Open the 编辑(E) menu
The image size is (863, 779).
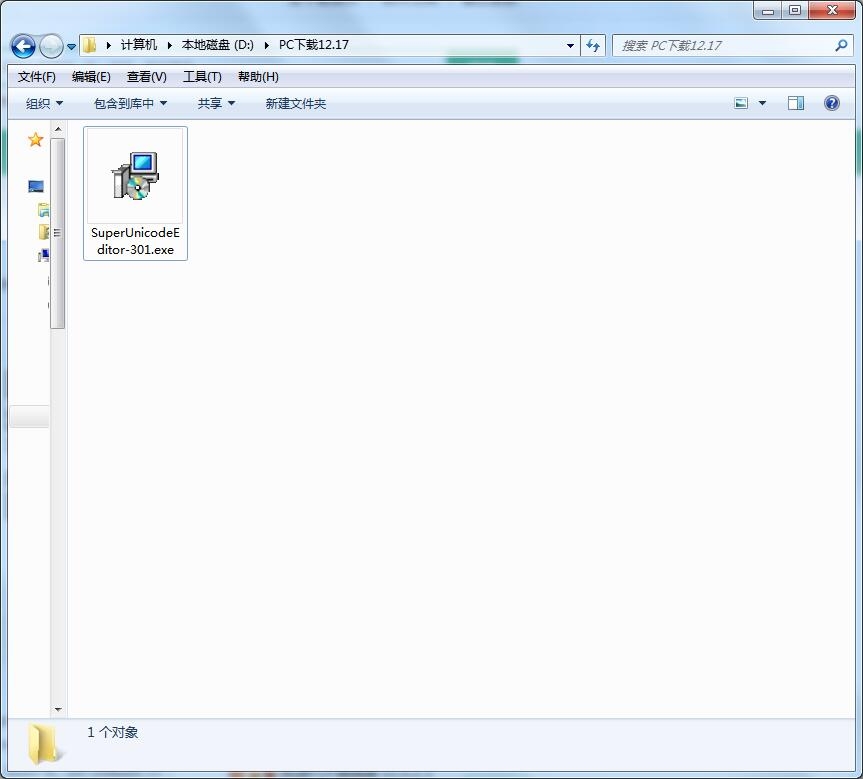91,77
